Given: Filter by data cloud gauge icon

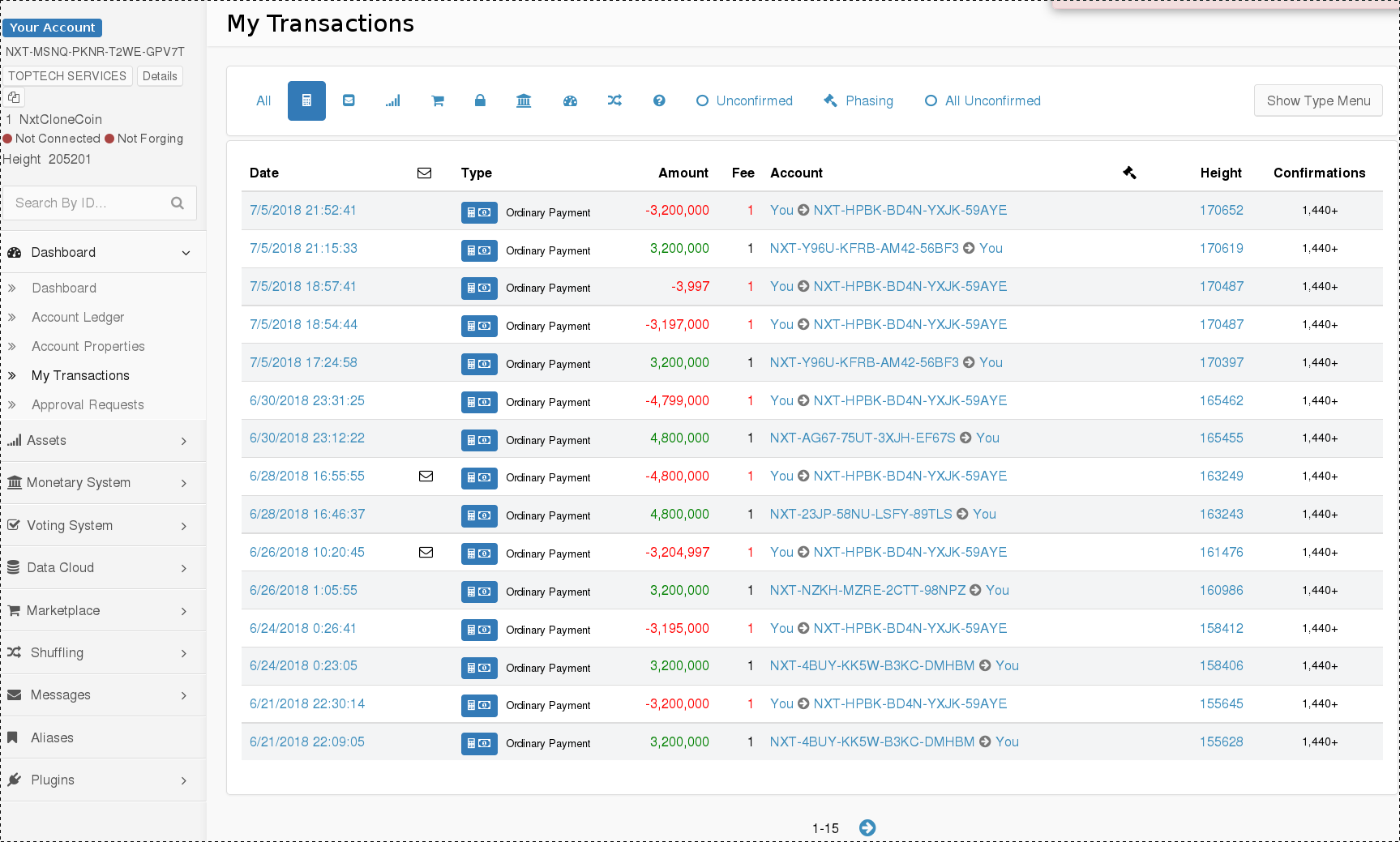Looking at the screenshot, I should [570, 100].
